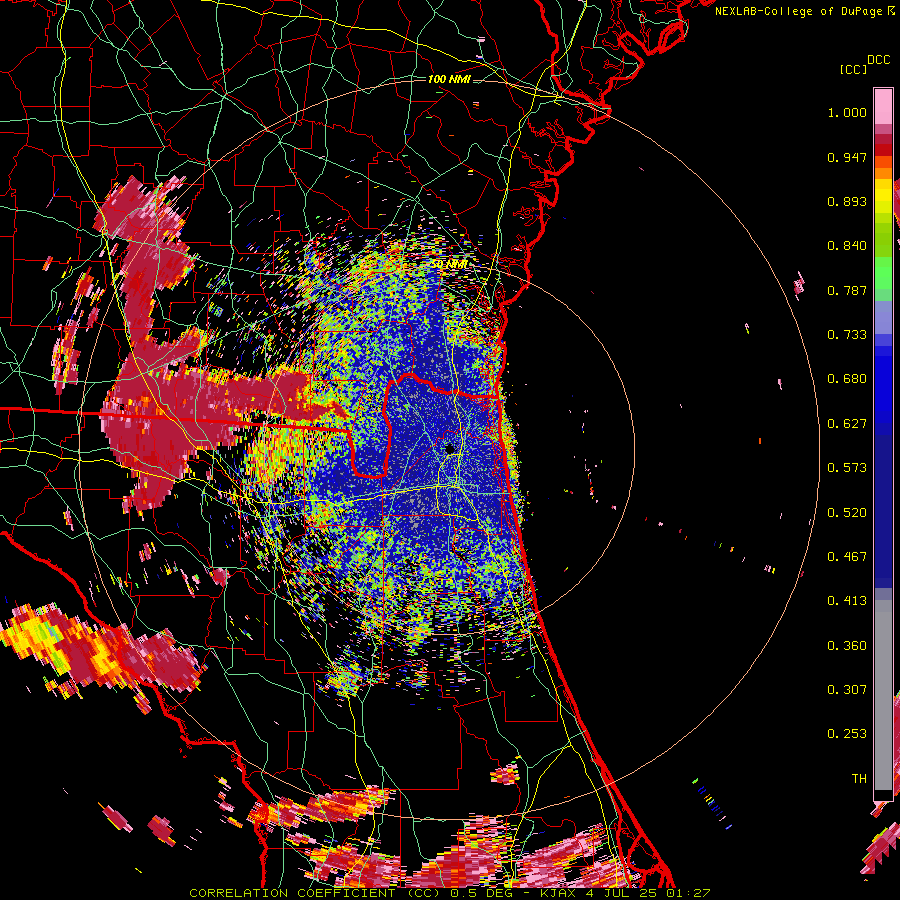Select the 0.733 scale value

point(847,335)
